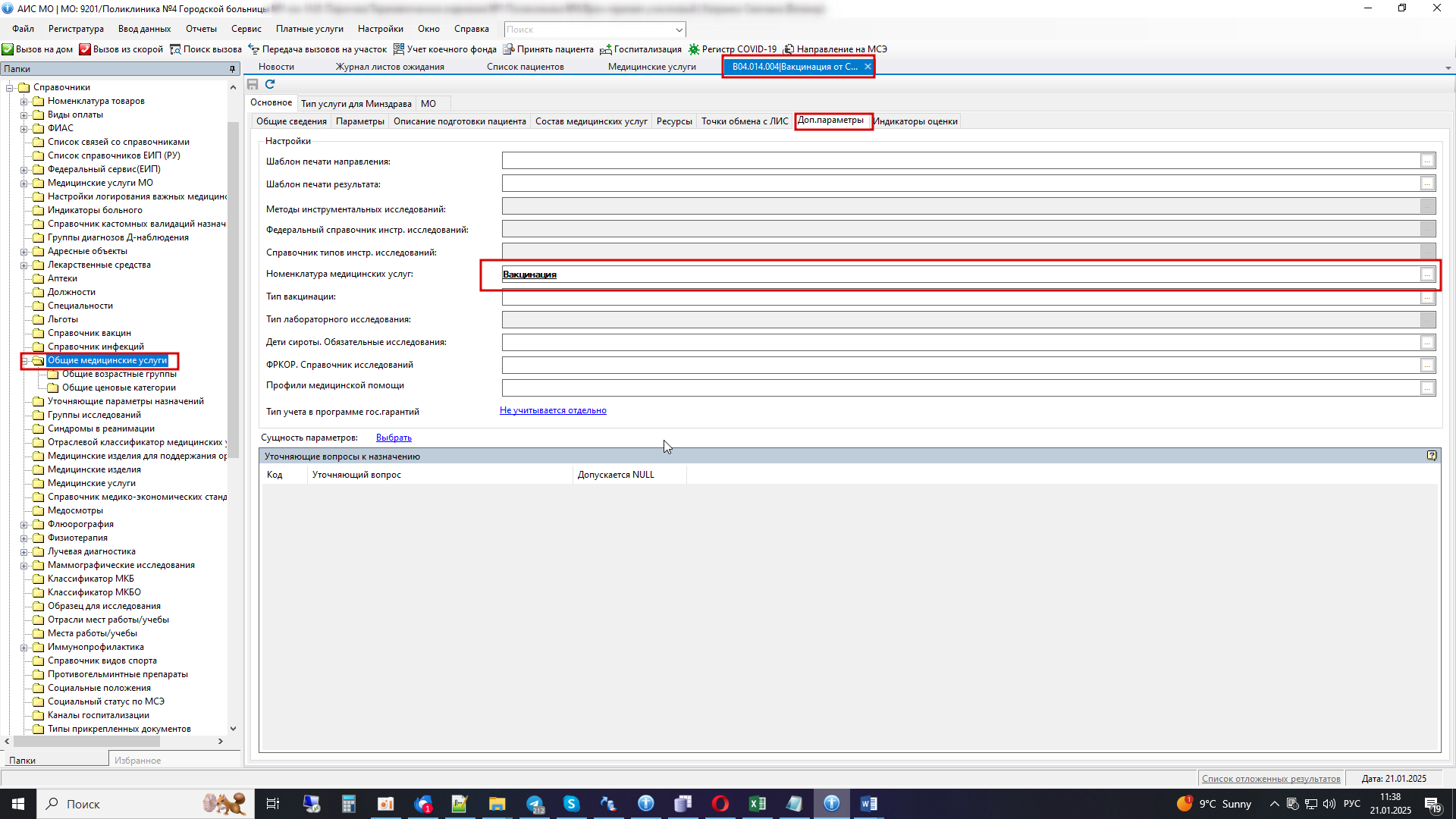This screenshot has height=819, width=1456.
Task: Open Task View on the taskbar
Action: (x=273, y=804)
